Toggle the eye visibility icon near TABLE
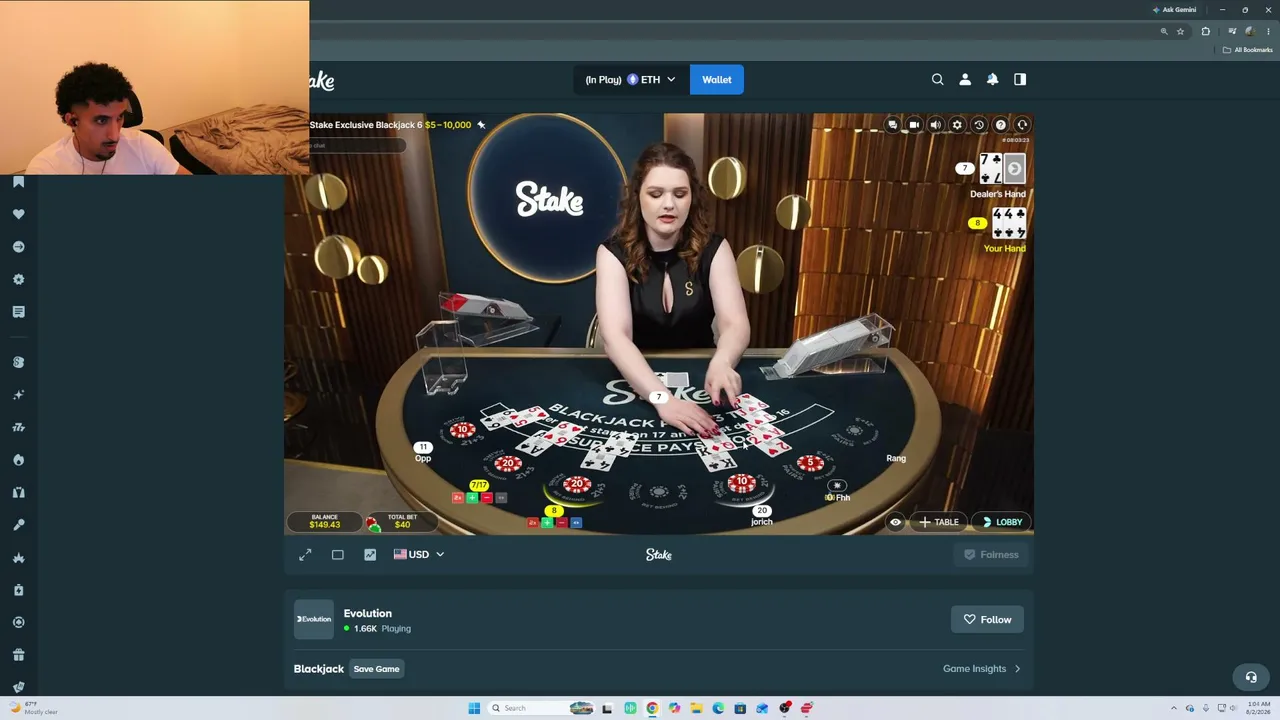This screenshot has height=720, width=1280. pos(895,522)
